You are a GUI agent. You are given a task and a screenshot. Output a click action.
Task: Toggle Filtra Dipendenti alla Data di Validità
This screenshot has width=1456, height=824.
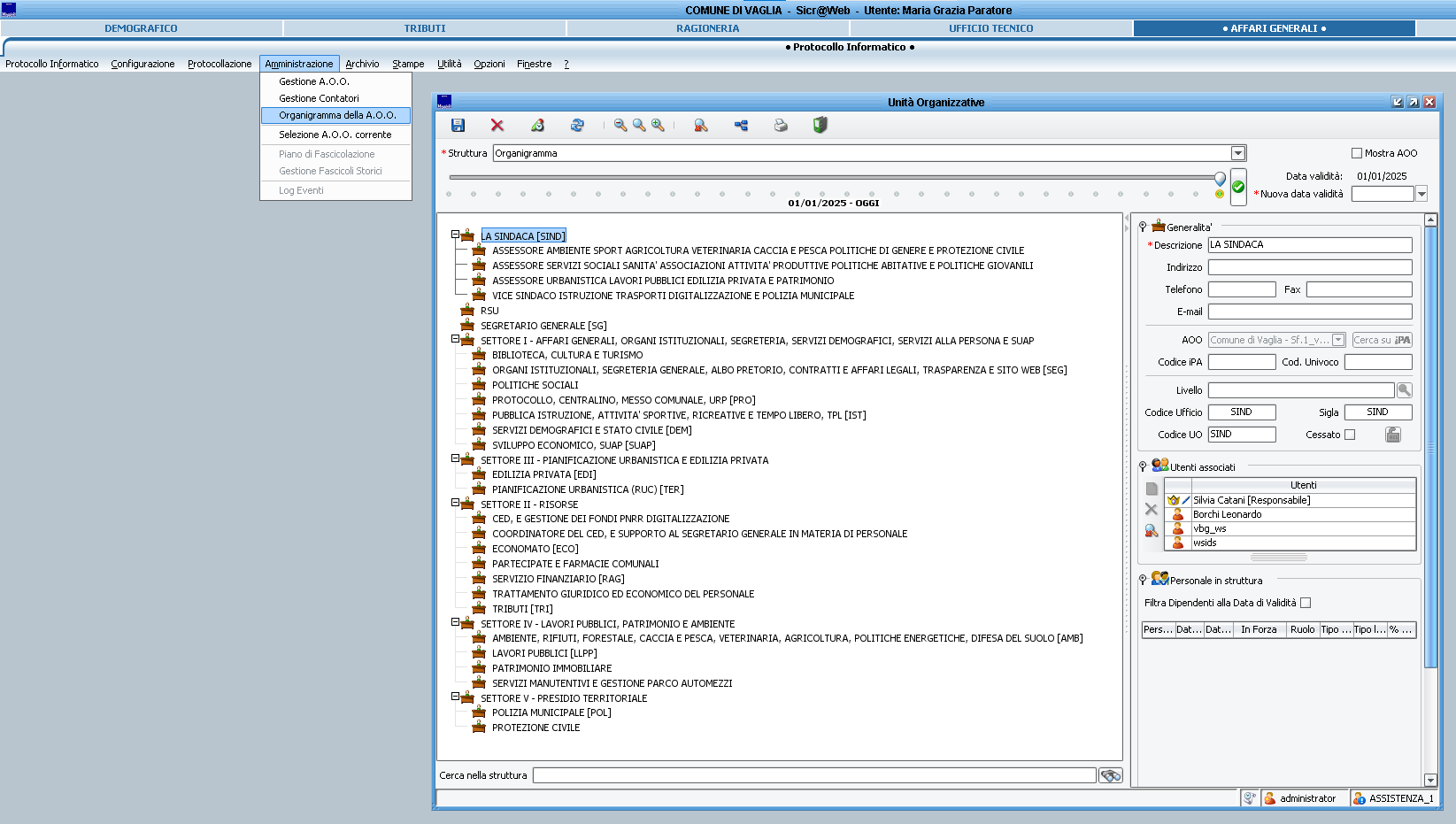(1306, 603)
